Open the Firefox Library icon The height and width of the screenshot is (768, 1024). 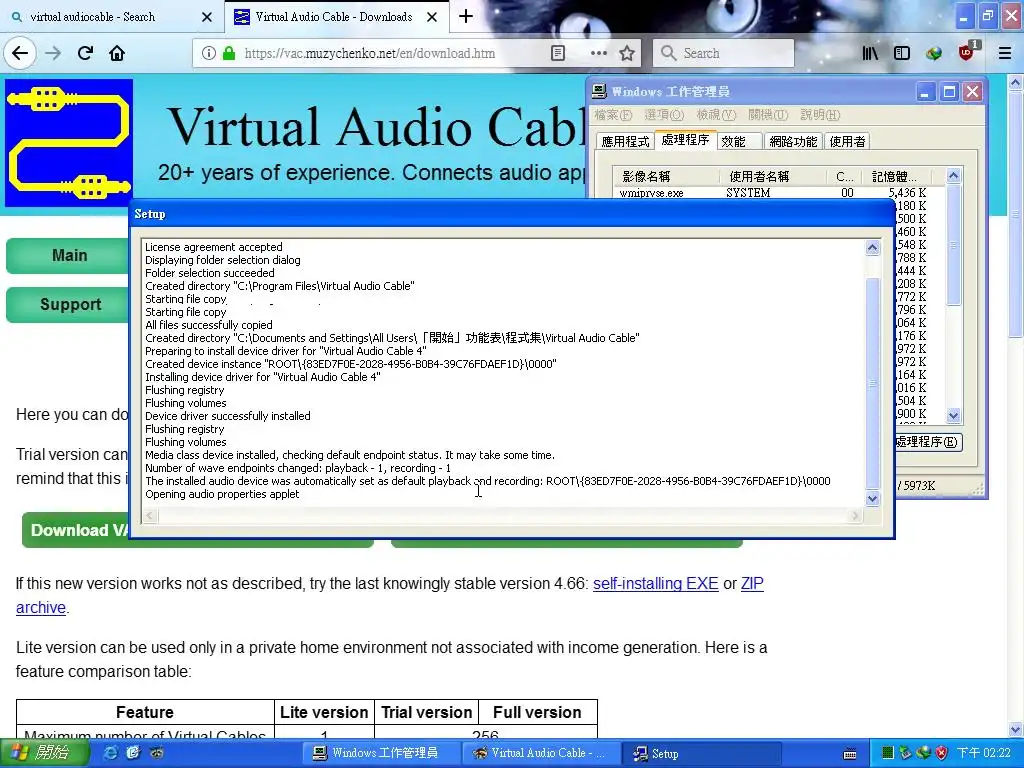[870, 53]
